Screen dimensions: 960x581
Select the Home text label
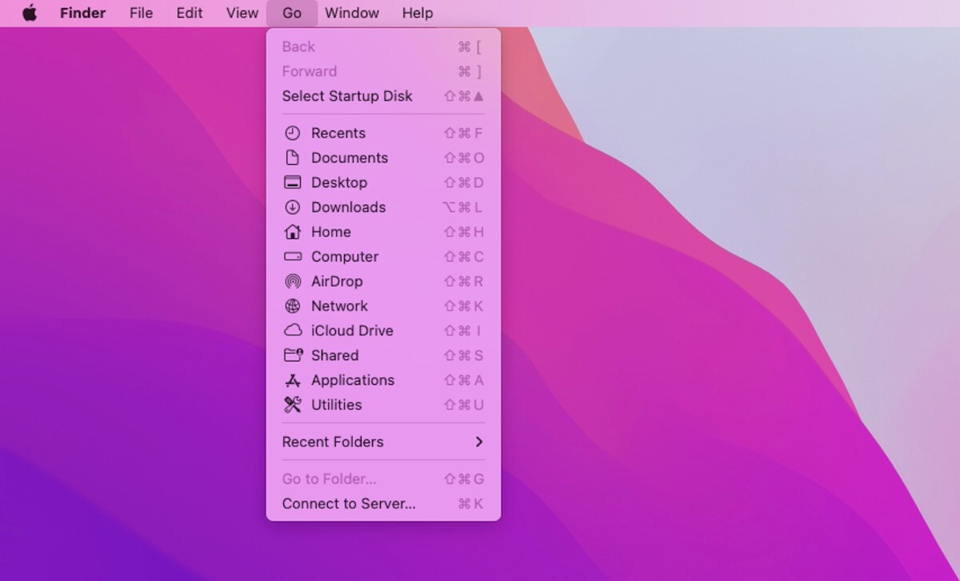coord(331,231)
